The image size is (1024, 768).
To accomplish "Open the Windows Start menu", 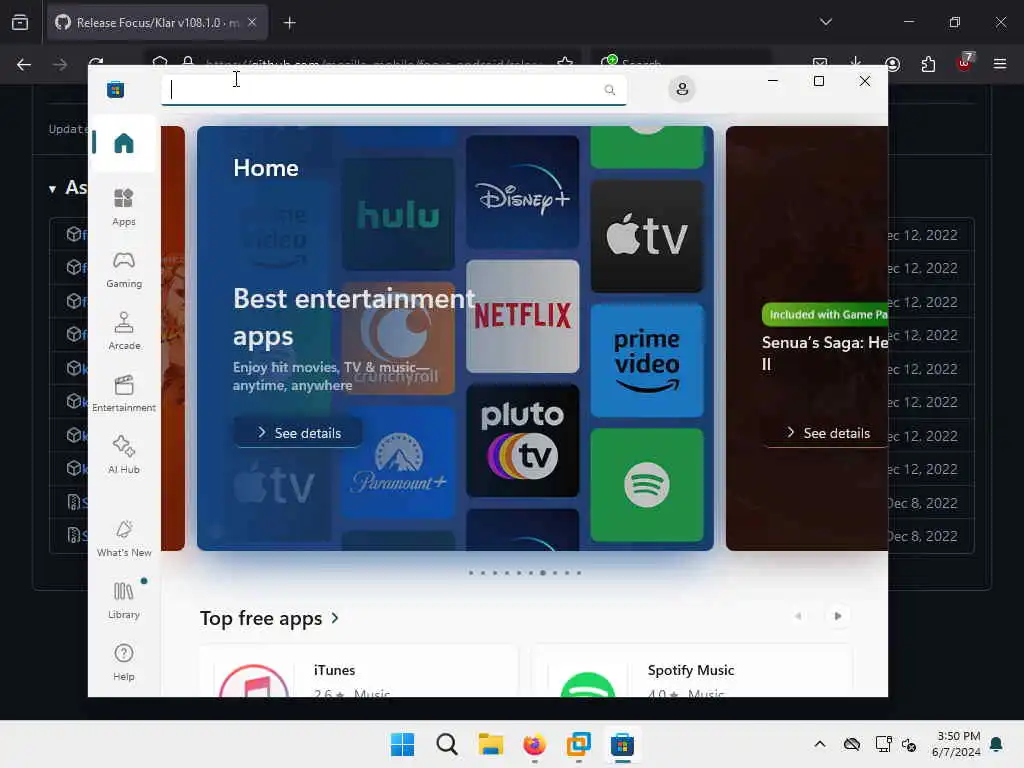I will point(402,744).
